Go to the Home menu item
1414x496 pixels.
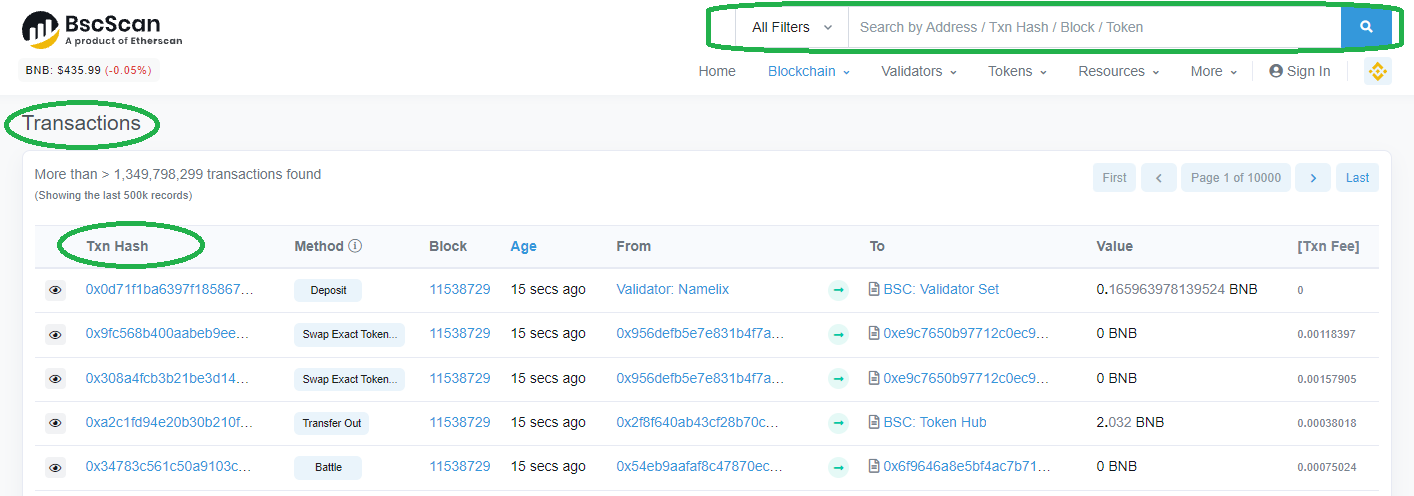coord(717,71)
